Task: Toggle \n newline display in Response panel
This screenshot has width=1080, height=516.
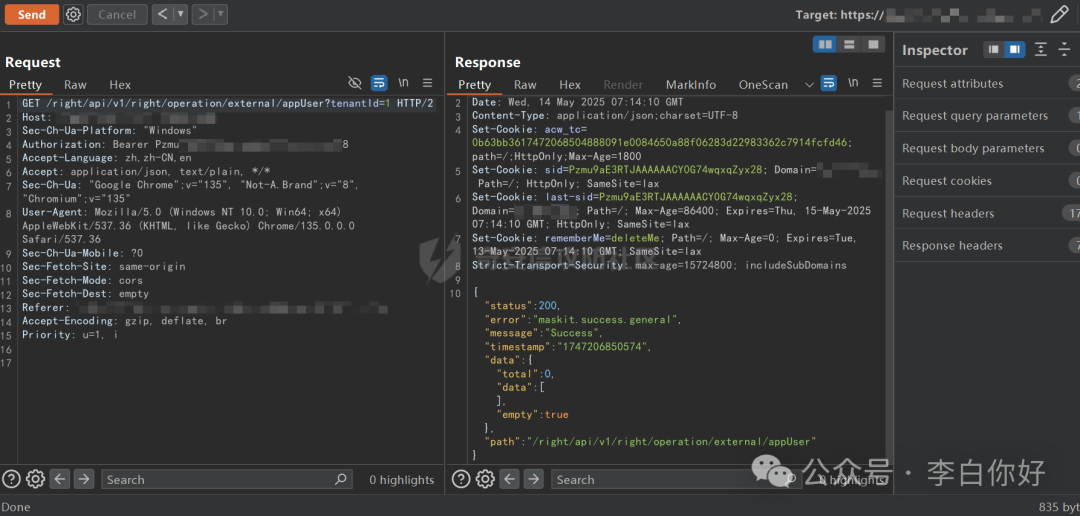Action: click(x=853, y=83)
